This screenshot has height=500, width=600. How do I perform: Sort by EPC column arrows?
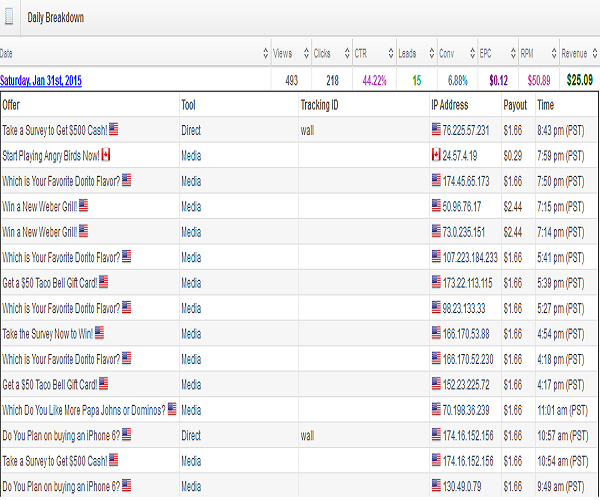click(513, 53)
